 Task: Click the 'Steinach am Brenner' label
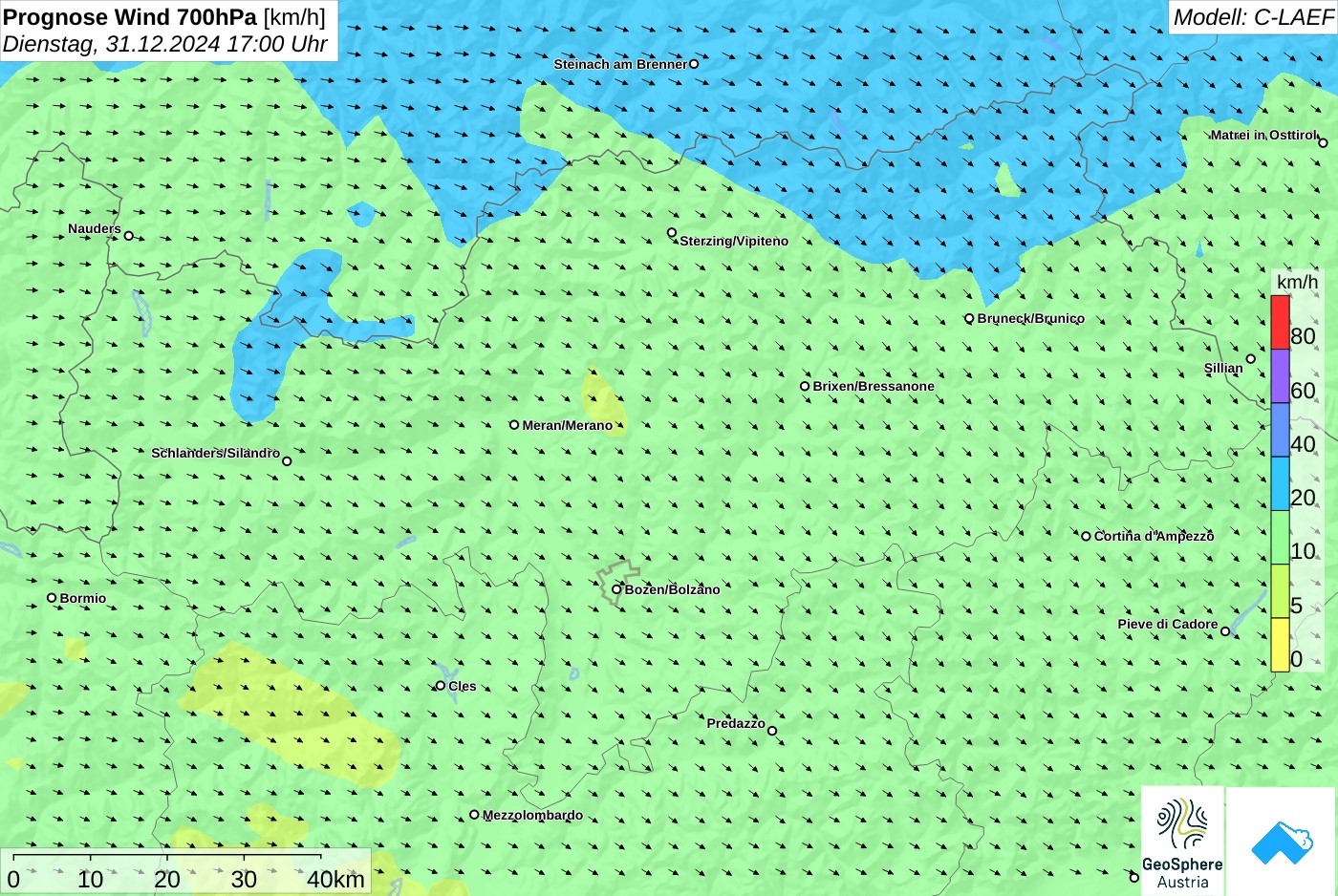pos(620,64)
